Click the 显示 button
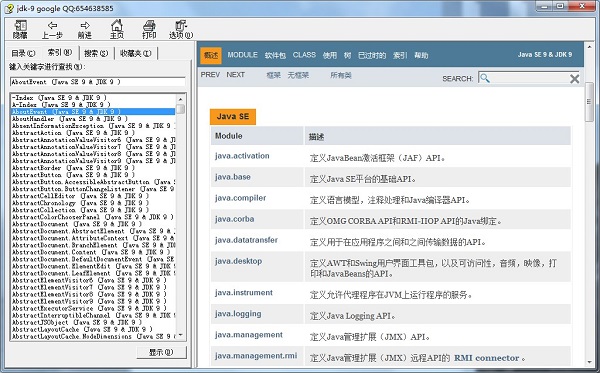The image size is (600, 373). click(x=161, y=352)
